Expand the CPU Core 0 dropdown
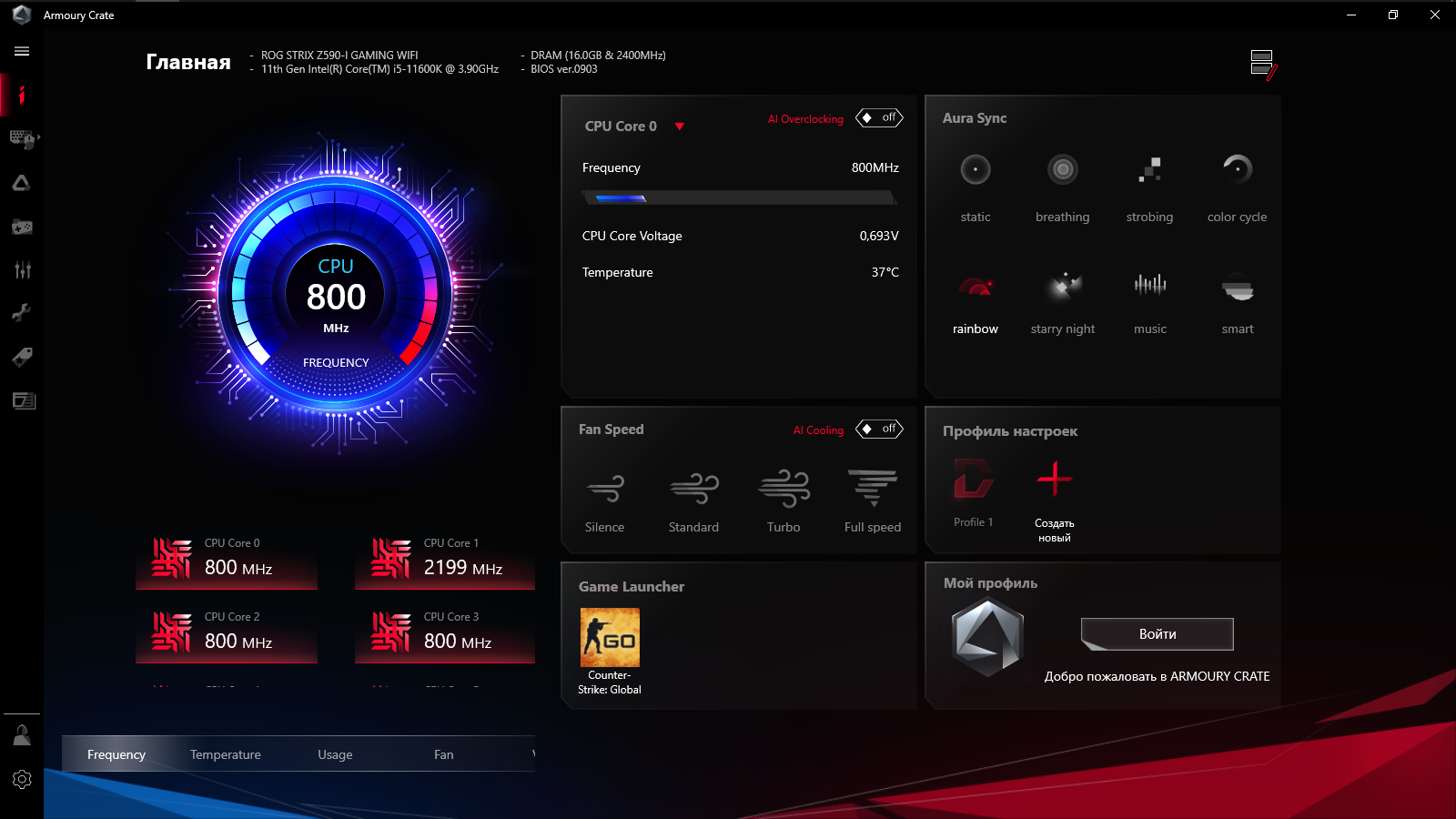Viewport: 1456px width, 819px height. click(x=681, y=126)
